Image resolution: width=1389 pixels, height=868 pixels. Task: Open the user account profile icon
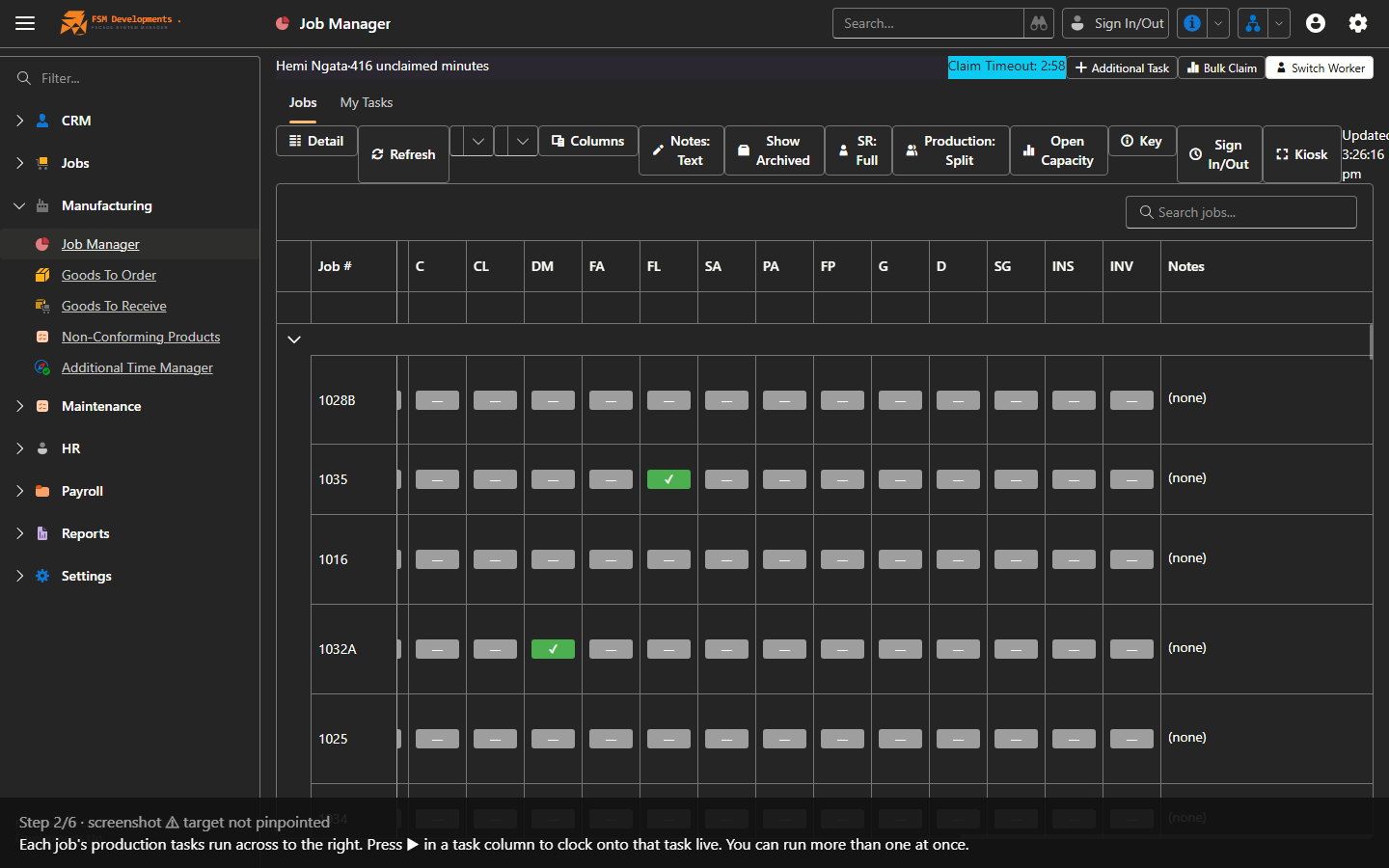1316,23
